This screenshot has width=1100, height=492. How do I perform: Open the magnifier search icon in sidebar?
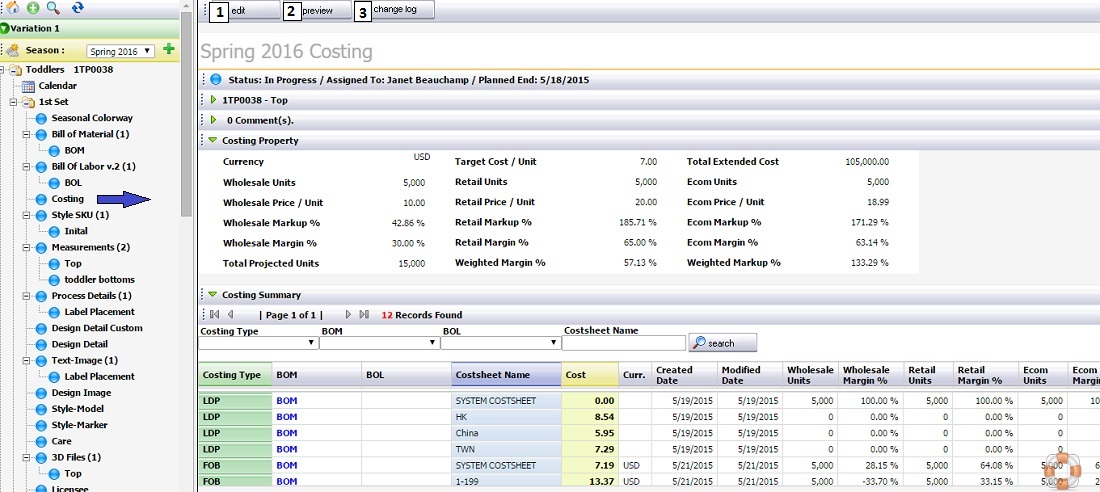(53, 8)
